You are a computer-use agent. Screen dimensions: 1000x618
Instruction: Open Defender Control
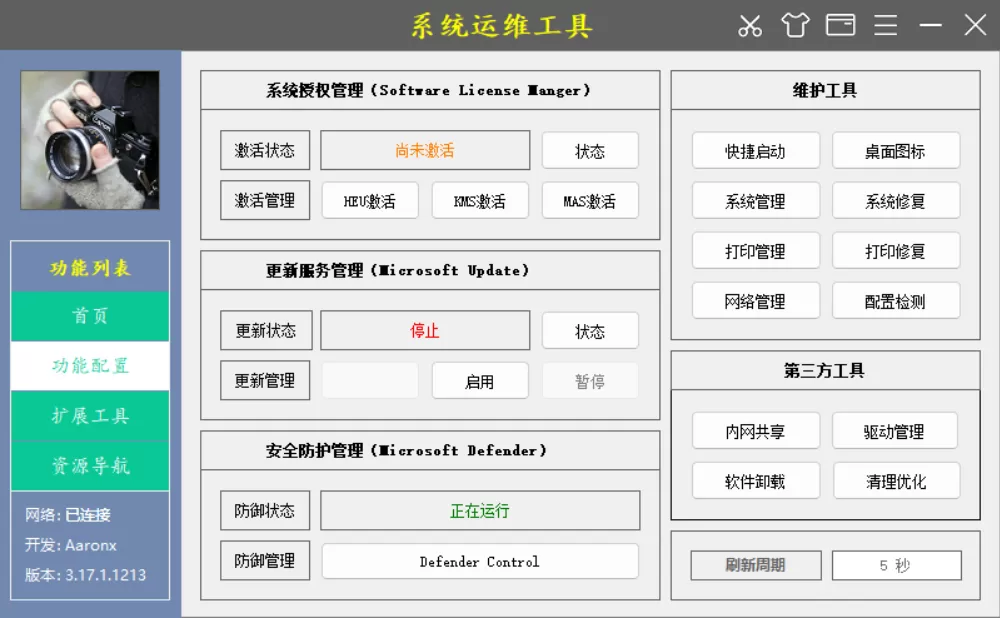pyautogui.click(x=480, y=561)
